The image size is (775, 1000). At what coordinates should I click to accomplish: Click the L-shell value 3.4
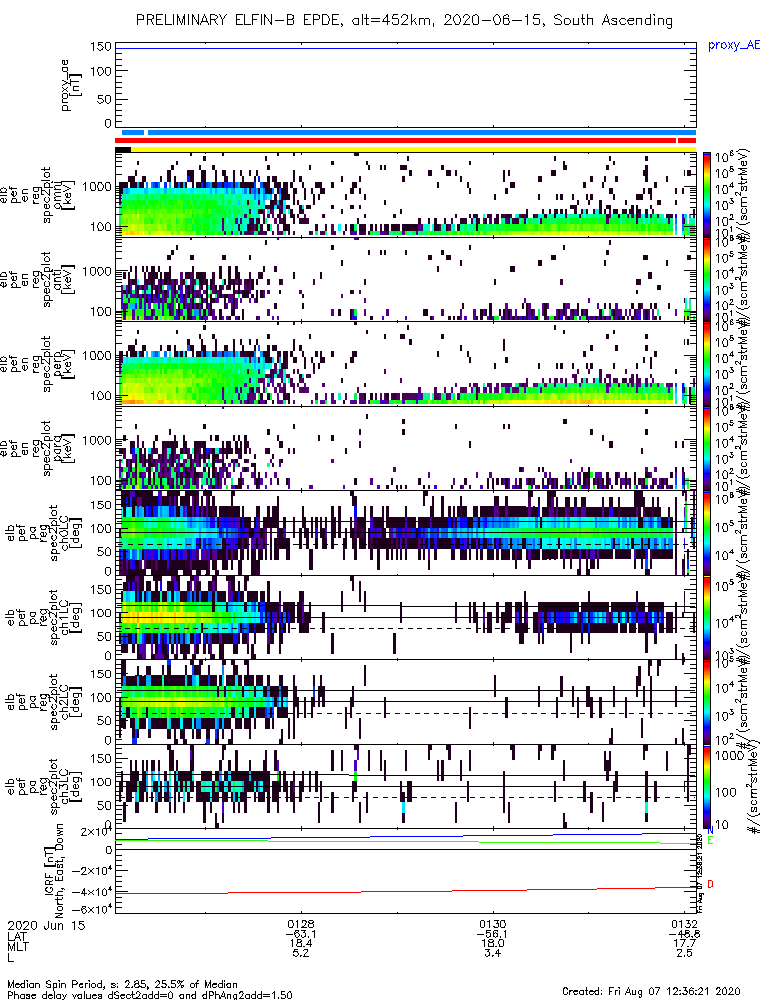point(492,953)
